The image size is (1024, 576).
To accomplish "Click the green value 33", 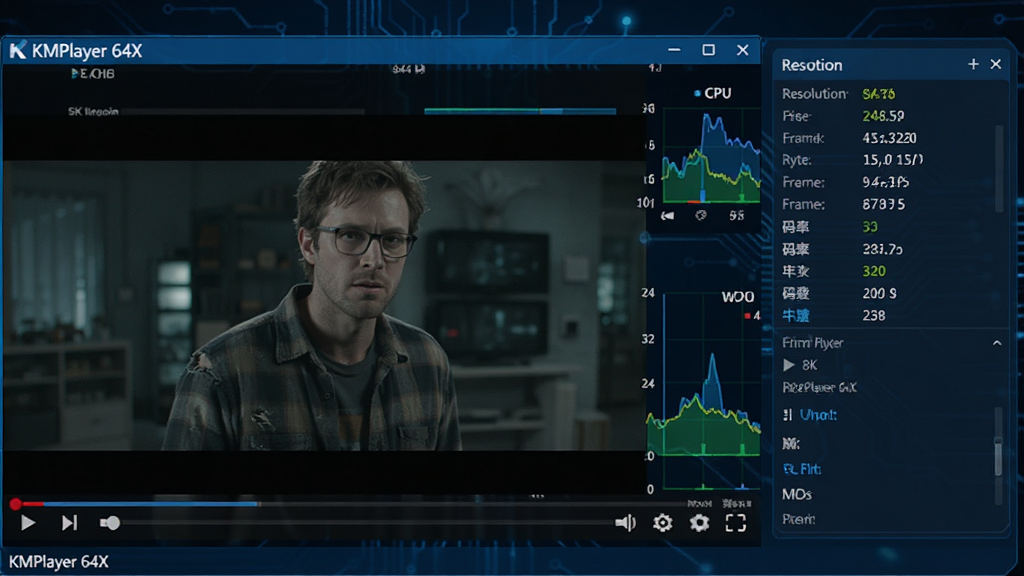I will [870, 227].
